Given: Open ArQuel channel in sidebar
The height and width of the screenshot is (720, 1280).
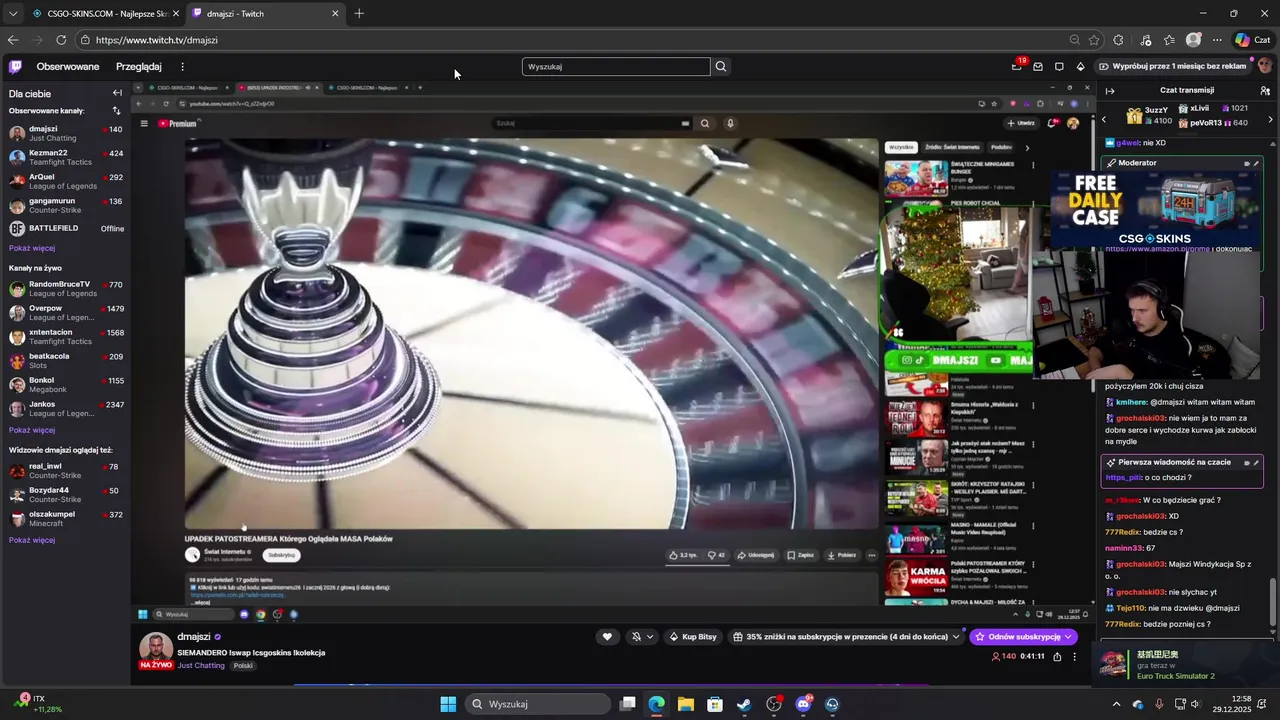Looking at the screenshot, I should 65,181.
